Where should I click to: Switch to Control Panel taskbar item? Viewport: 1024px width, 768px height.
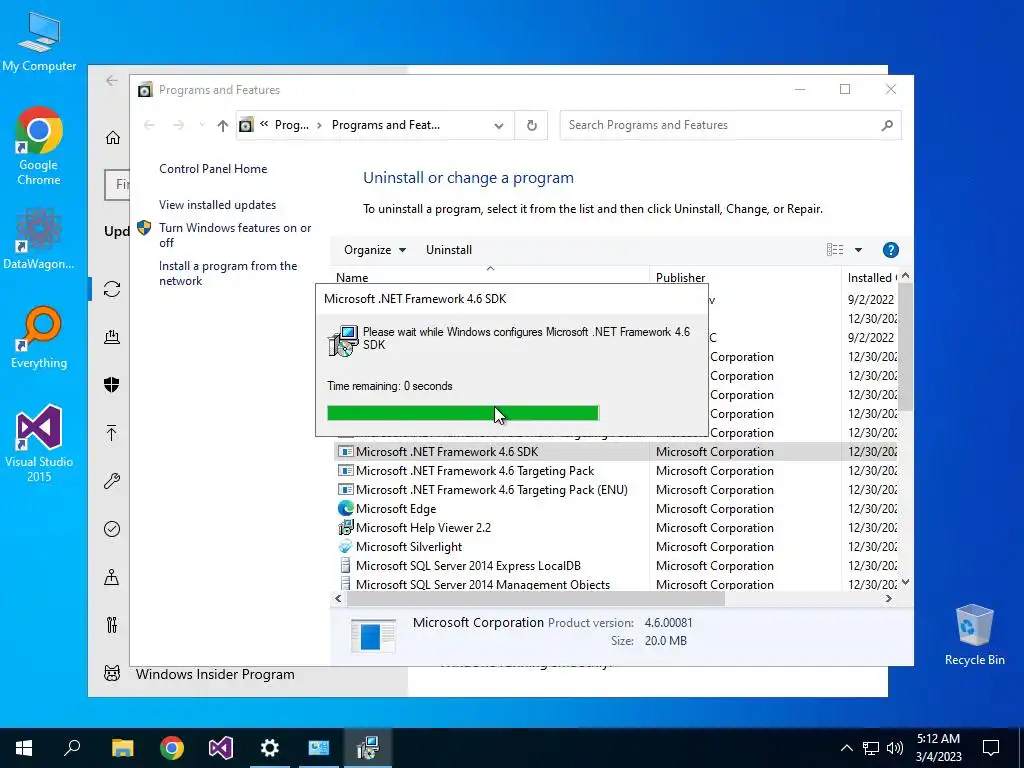click(x=319, y=748)
